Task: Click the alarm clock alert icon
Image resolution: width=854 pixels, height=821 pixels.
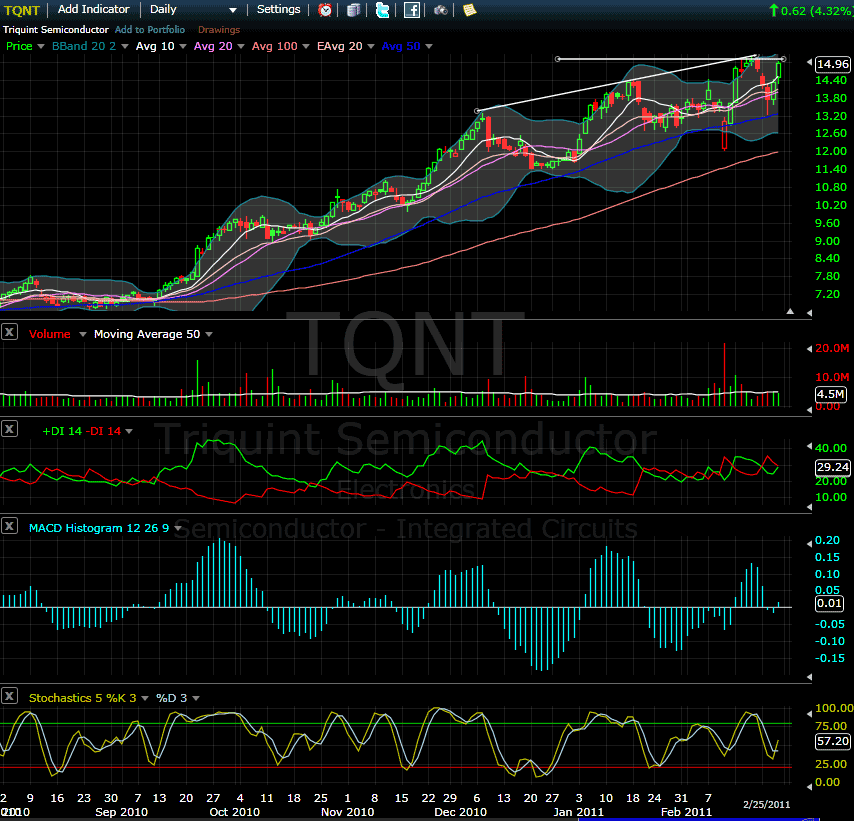Action: pyautogui.click(x=326, y=10)
